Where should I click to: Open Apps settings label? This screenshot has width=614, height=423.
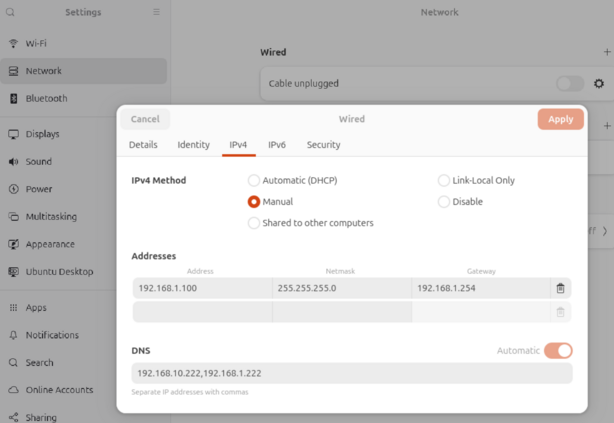(x=36, y=308)
